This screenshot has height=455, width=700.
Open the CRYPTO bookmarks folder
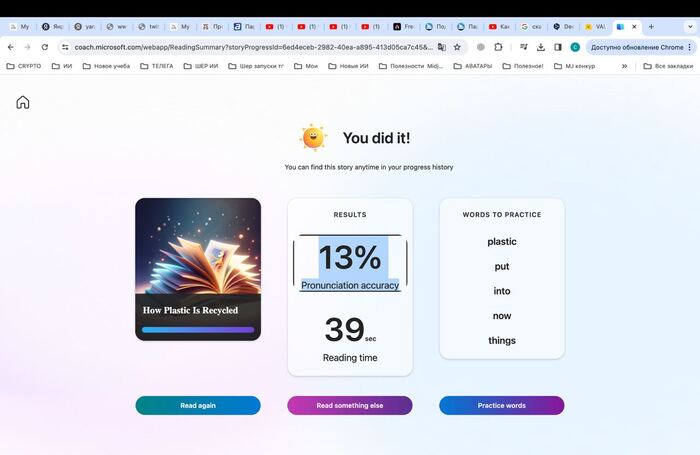pyautogui.click(x=24, y=66)
